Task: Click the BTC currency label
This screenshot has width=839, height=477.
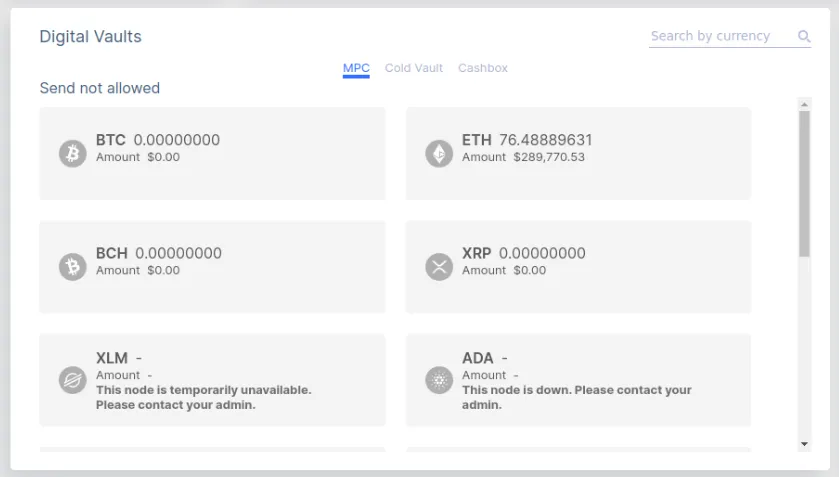Action: coord(111,140)
